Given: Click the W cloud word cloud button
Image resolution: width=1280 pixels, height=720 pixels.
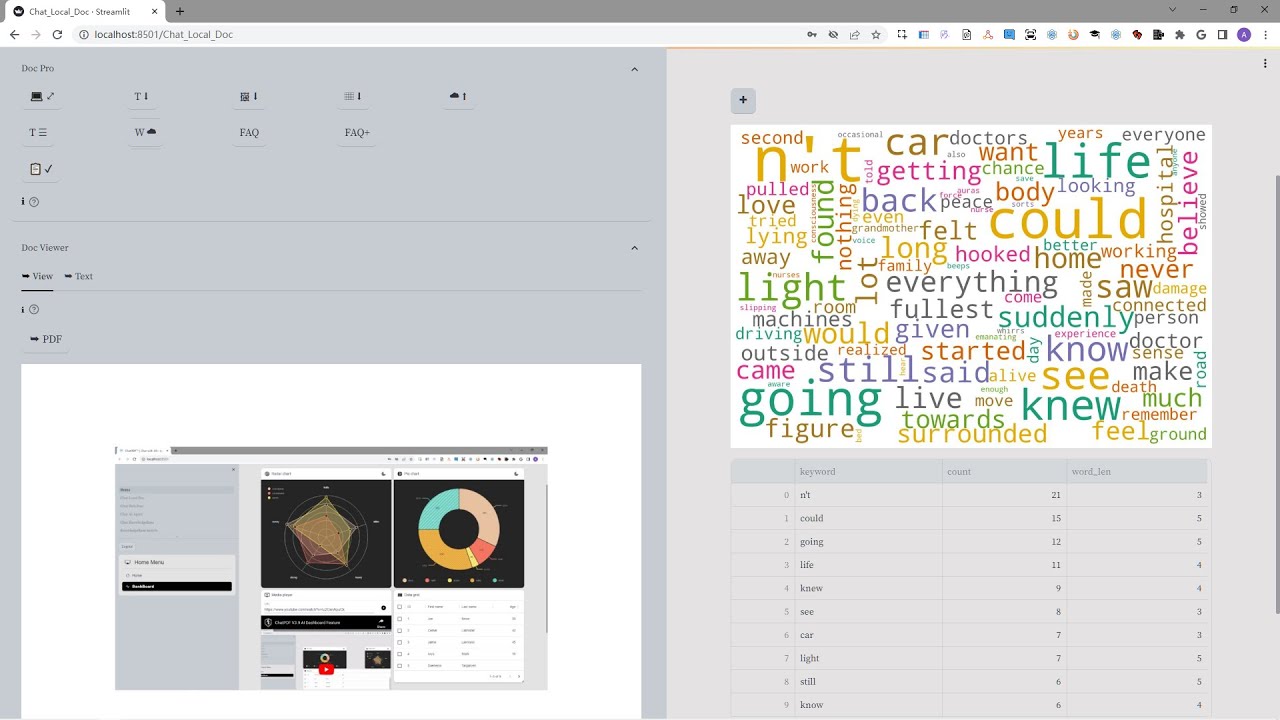Looking at the screenshot, I should click(145, 133).
